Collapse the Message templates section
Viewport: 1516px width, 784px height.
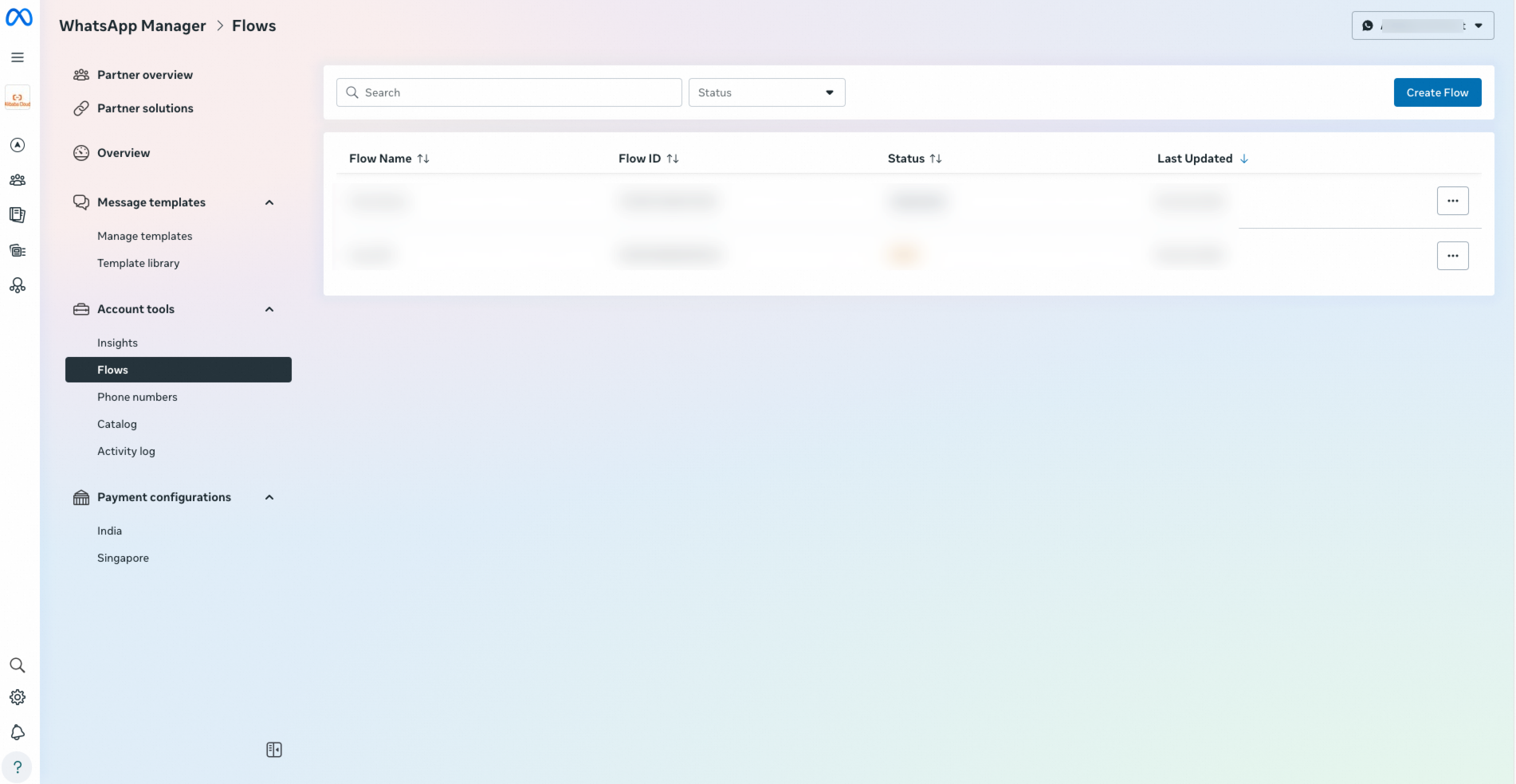coord(269,202)
